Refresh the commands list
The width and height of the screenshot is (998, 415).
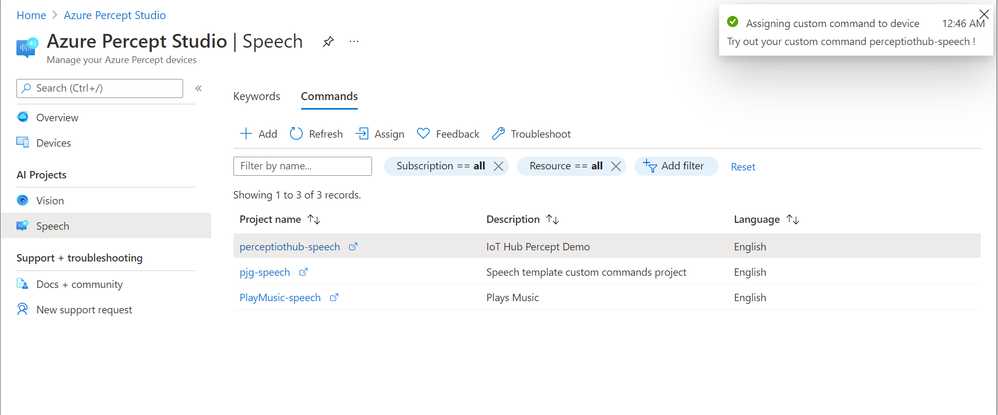[316, 134]
